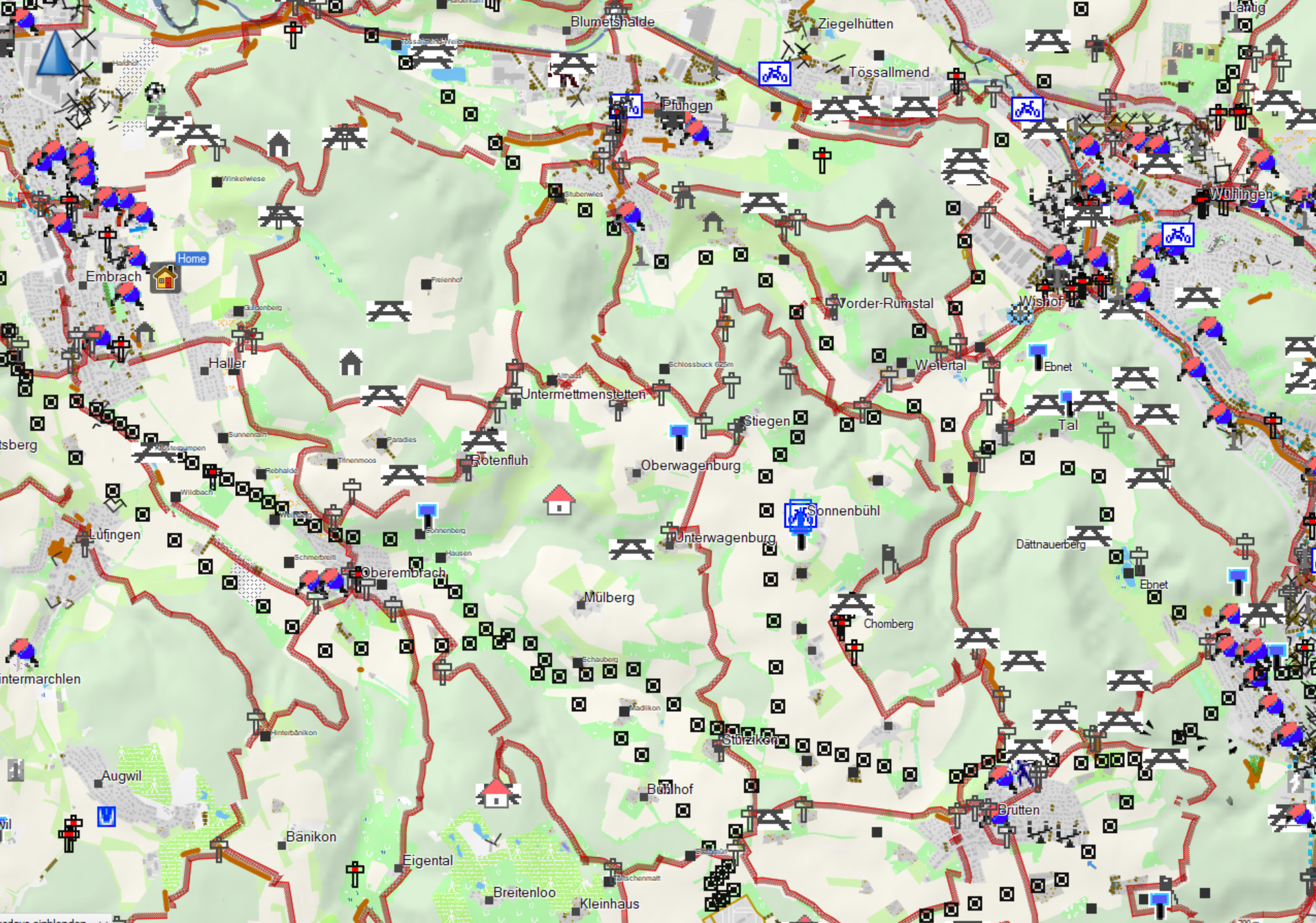Click red house icon north of Breitenloo

[x=496, y=794]
